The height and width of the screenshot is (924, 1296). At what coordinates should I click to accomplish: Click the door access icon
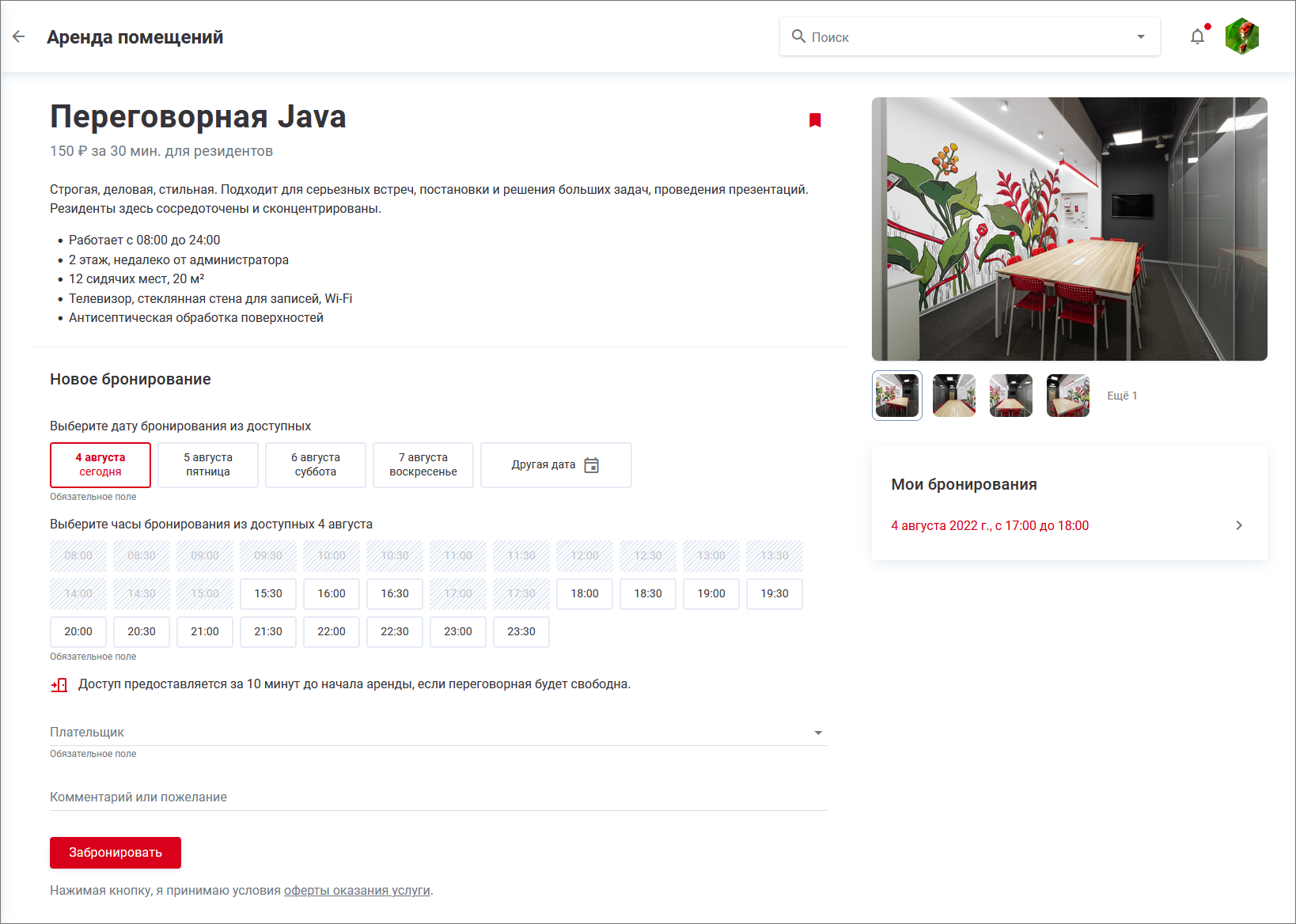(x=59, y=684)
